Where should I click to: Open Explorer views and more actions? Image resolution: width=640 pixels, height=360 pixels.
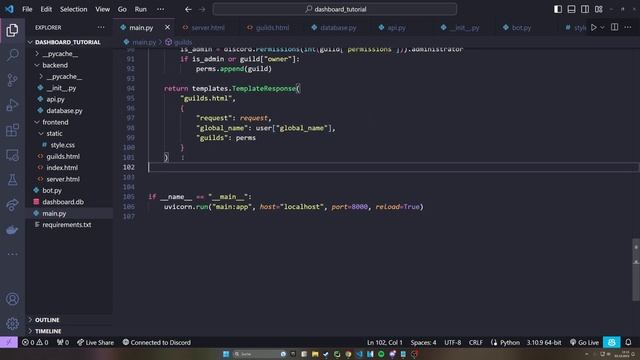[x=101, y=27]
